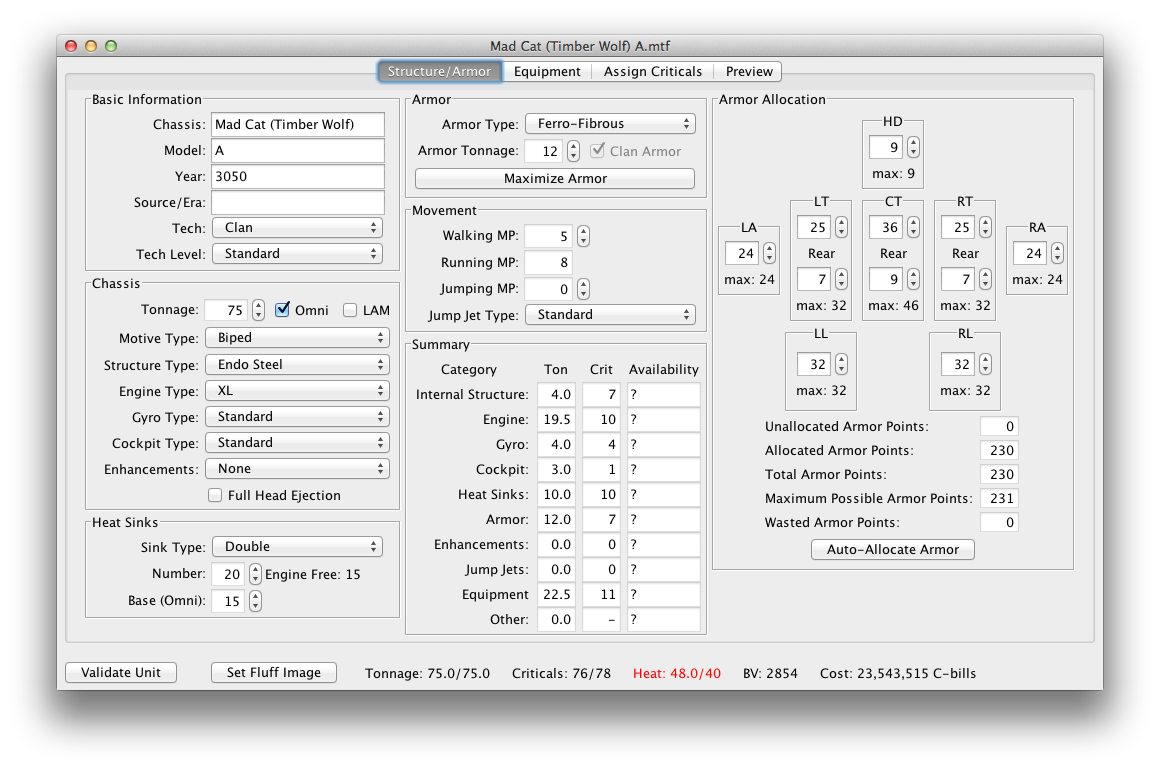The height and width of the screenshot is (769, 1160).
Task: Click the Wasted Armor Points value
Action: [x=999, y=523]
